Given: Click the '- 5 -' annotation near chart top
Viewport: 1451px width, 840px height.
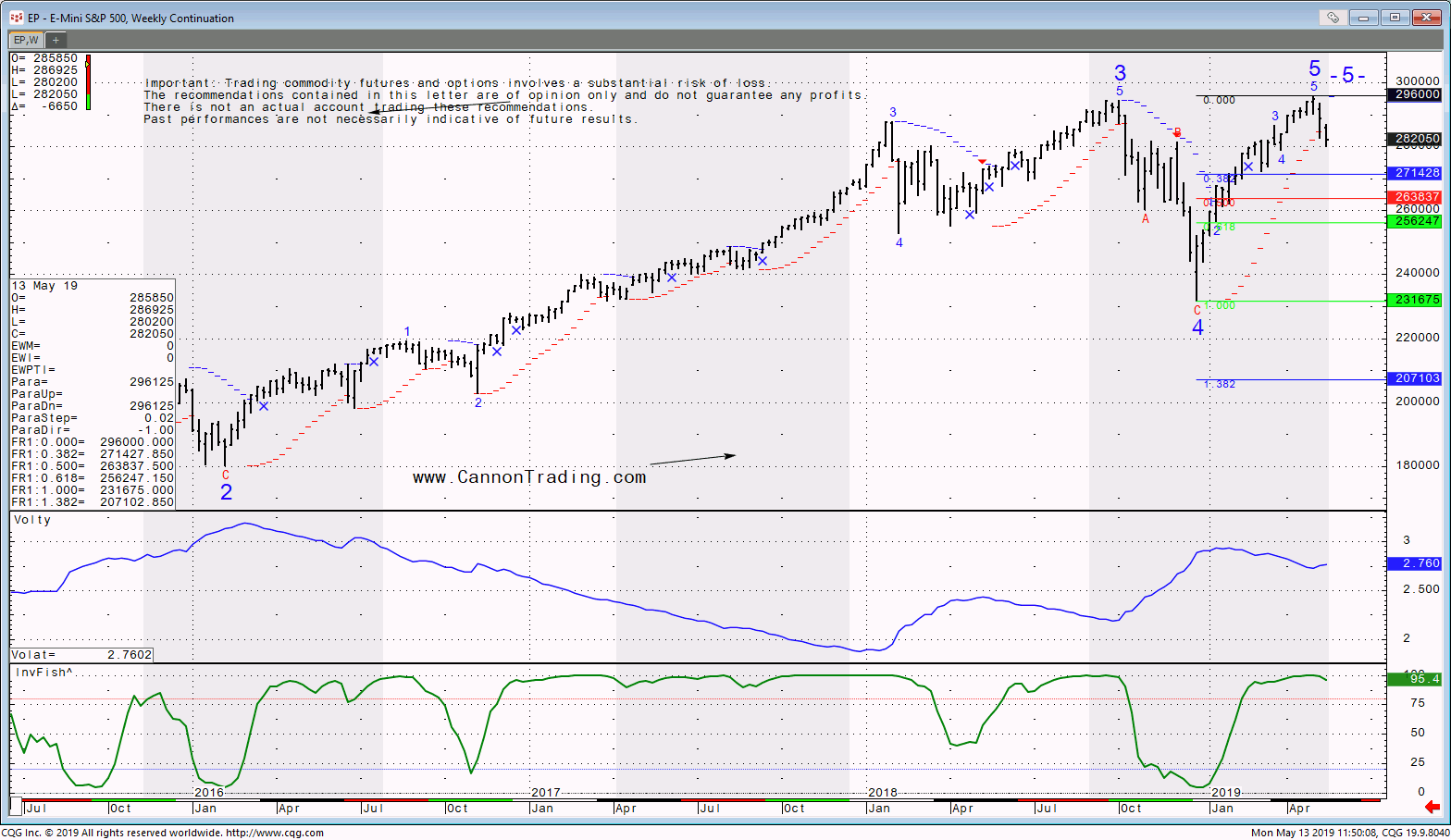Looking at the screenshot, I should click(1347, 76).
